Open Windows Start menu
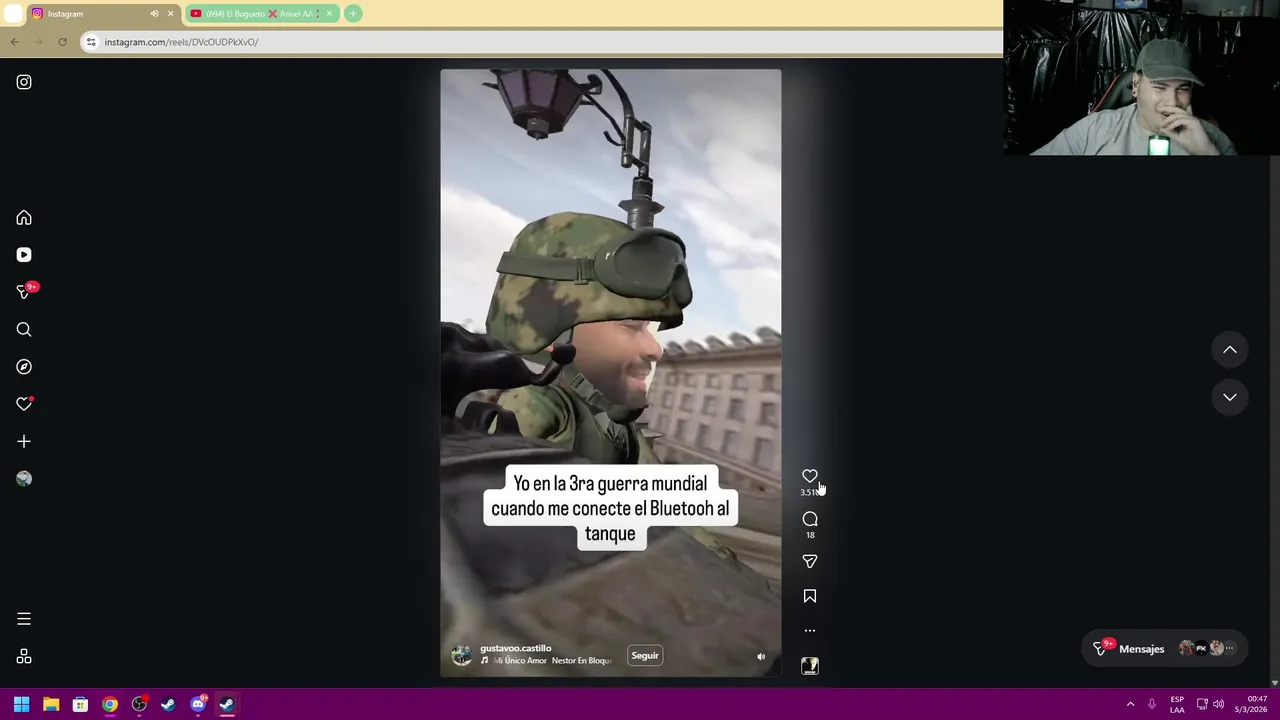This screenshot has width=1280, height=720. (x=21, y=705)
